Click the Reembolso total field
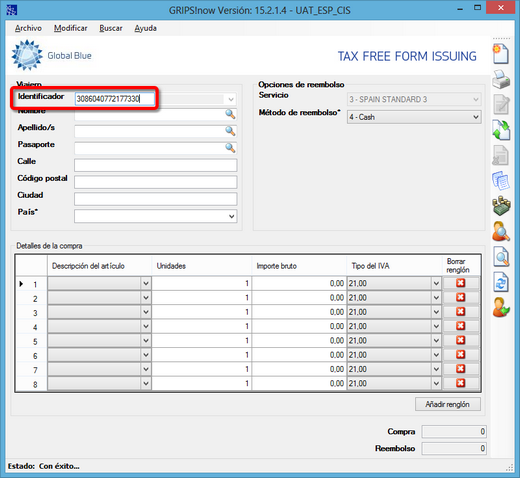The height and width of the screenshot is (478, 520). [454, 448]
